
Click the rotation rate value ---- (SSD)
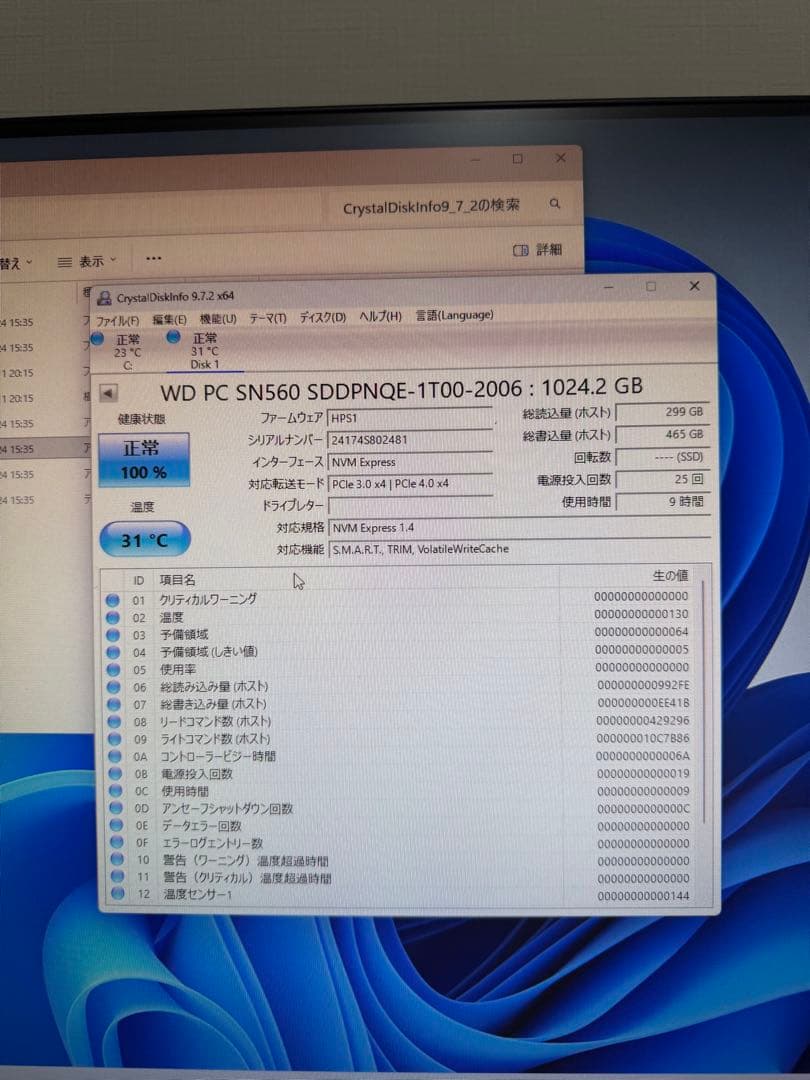(662, 457)
